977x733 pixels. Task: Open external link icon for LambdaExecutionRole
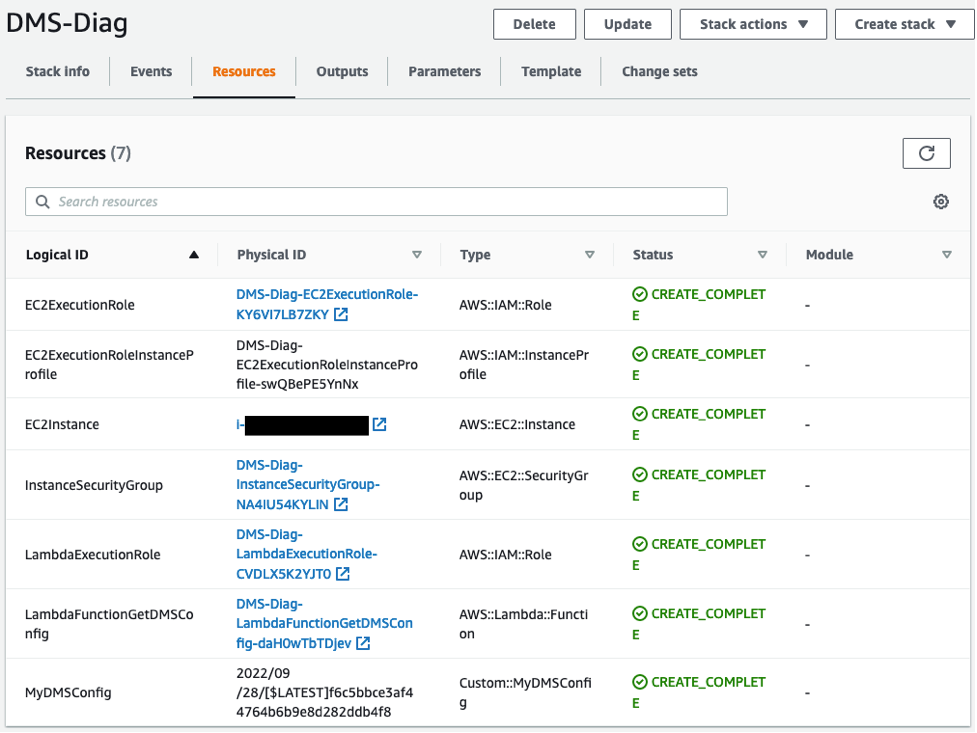pos(343,573)
